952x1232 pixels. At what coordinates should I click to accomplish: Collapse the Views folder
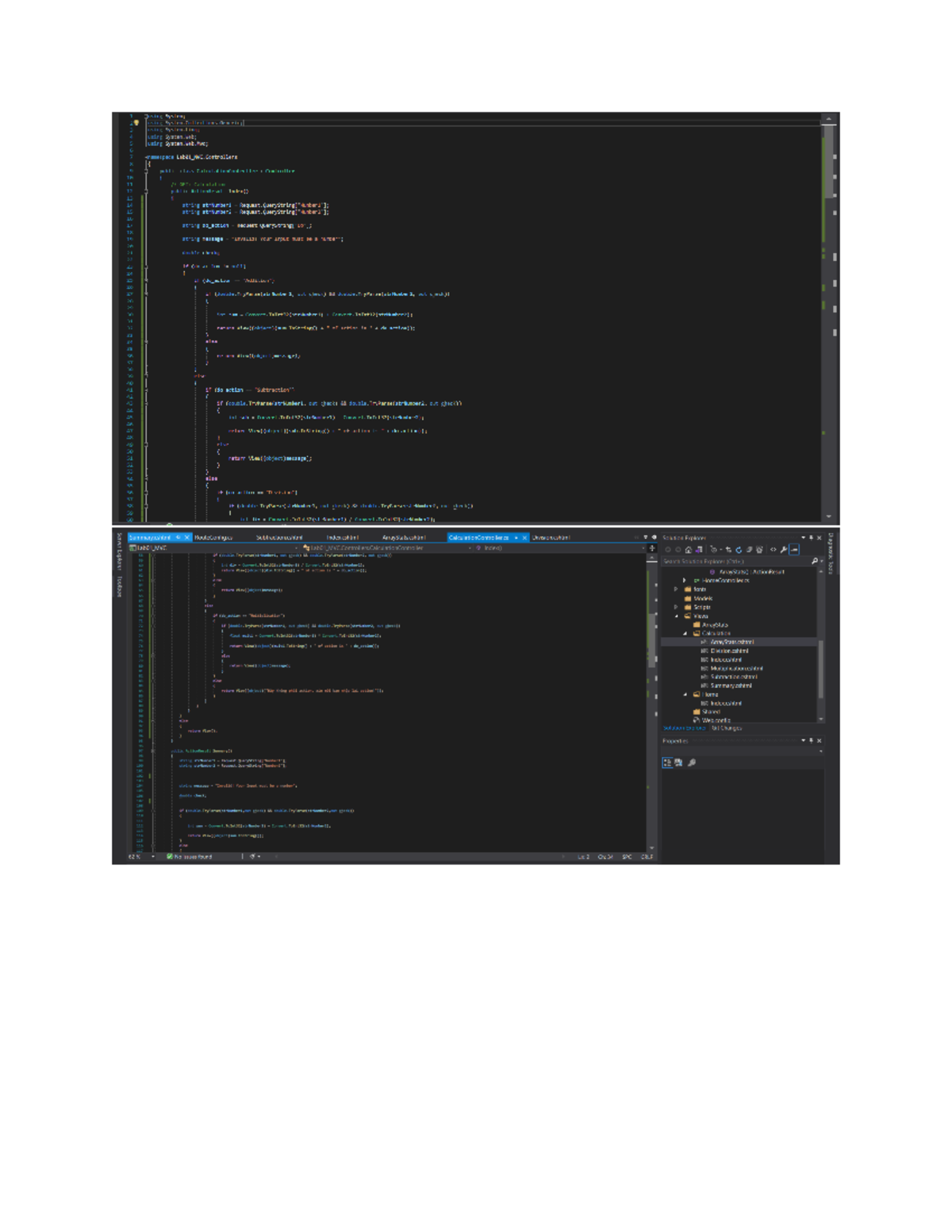coord(677,616)
